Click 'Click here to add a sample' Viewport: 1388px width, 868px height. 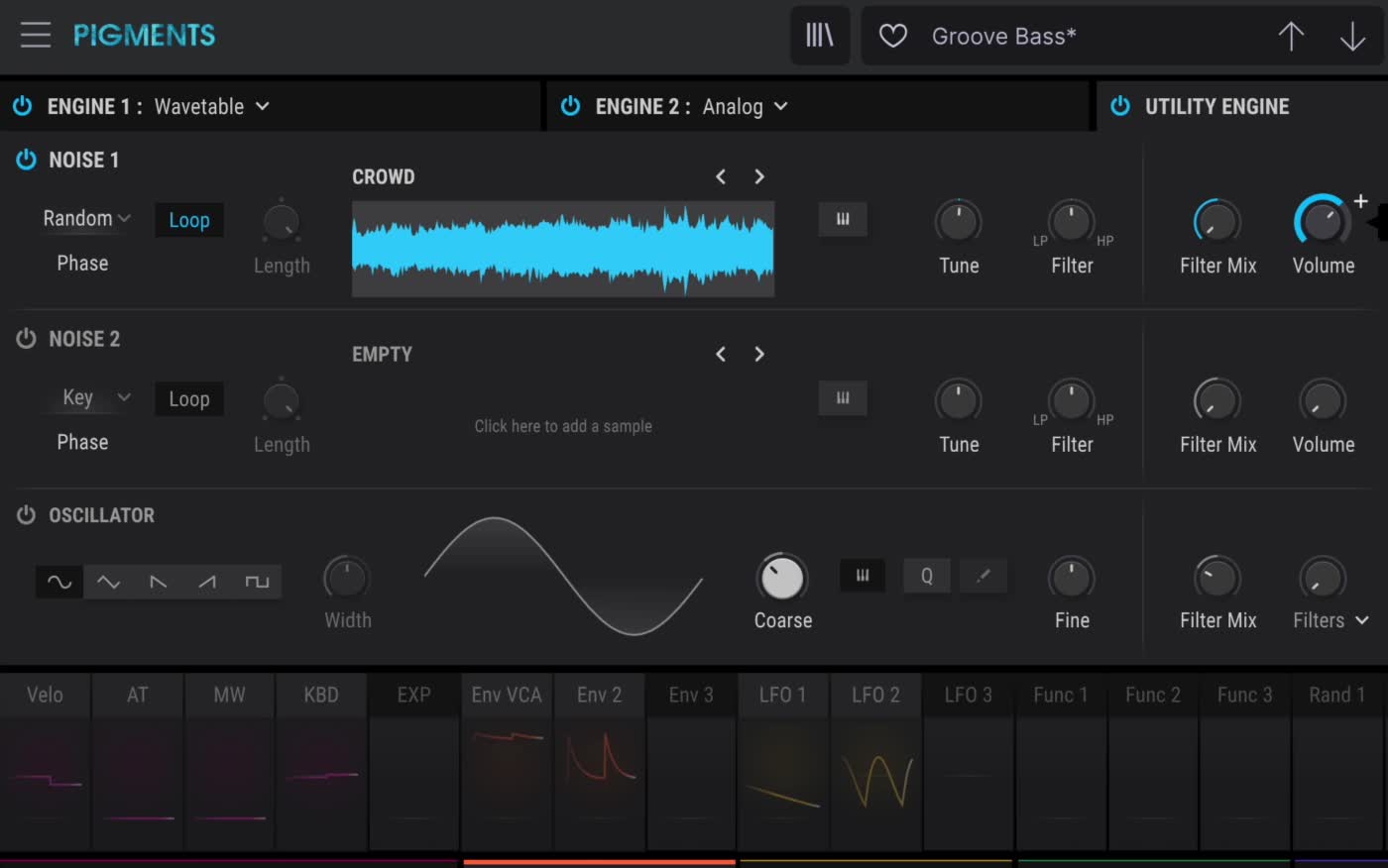point(563,426)
